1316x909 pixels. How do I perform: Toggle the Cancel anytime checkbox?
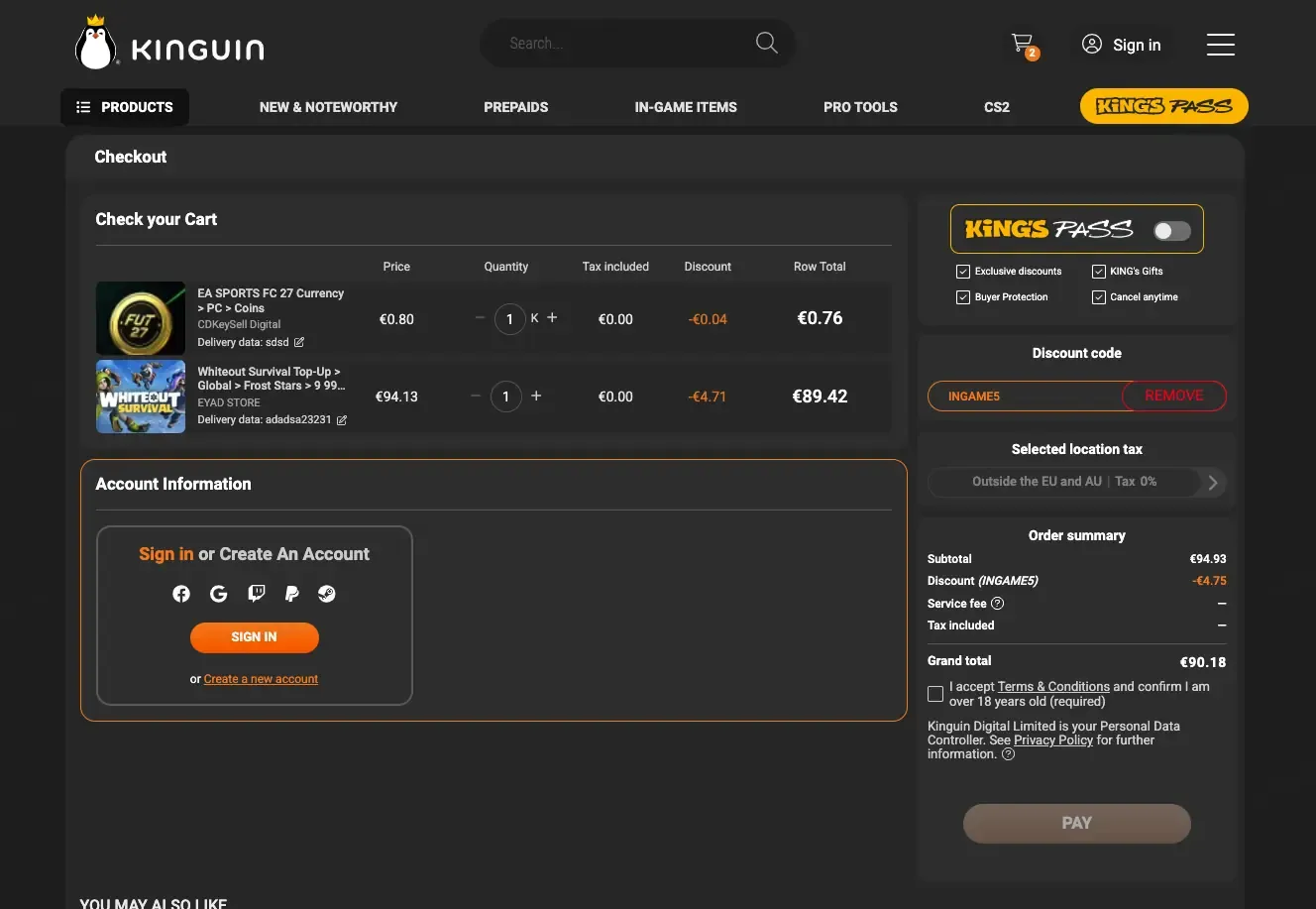(x=1099, y=297)
